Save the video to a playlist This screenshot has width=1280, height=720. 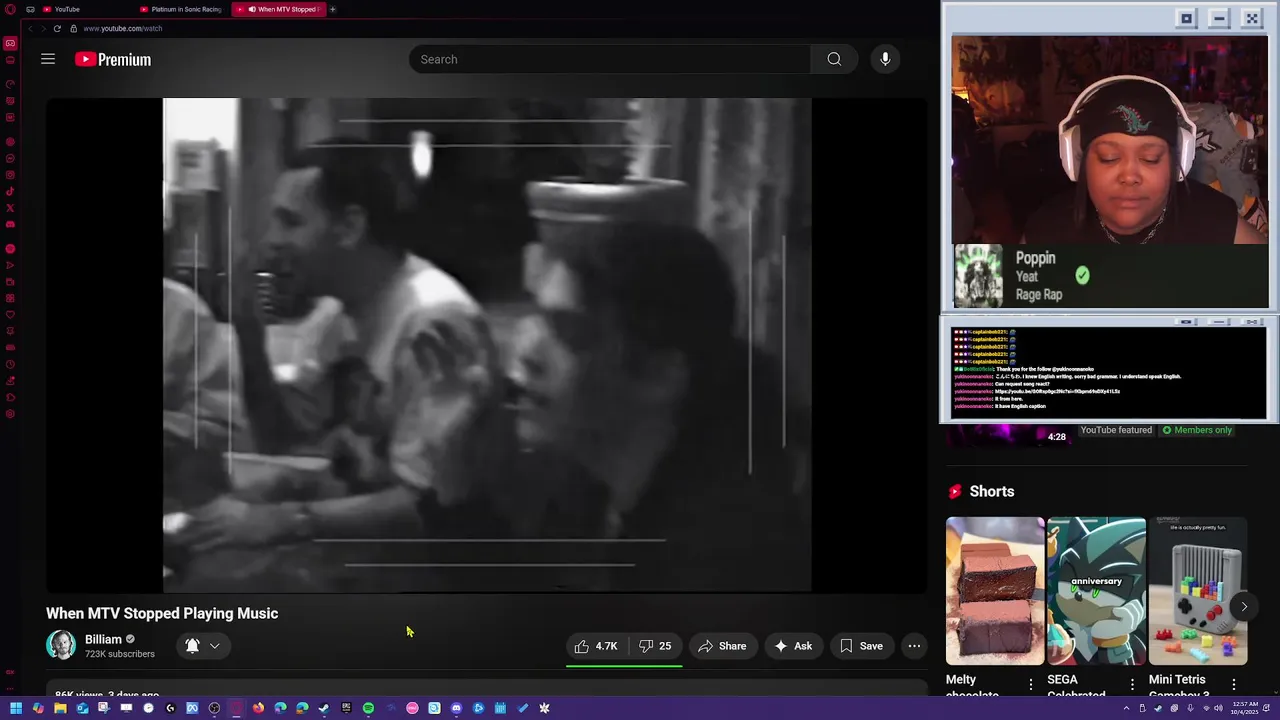click(862, 646)
